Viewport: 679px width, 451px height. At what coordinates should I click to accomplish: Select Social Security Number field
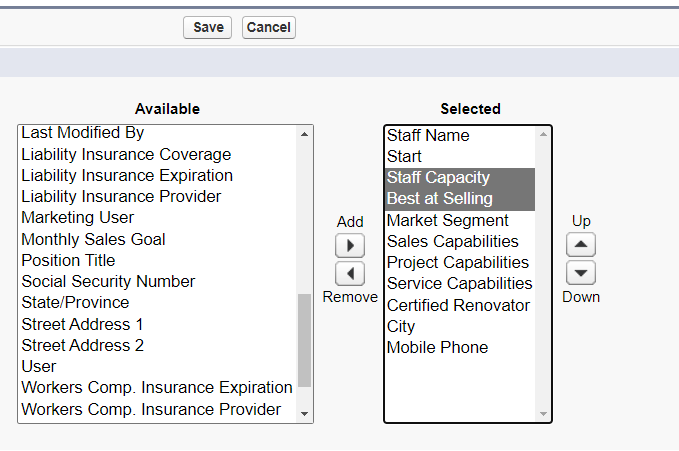point(108,282)
